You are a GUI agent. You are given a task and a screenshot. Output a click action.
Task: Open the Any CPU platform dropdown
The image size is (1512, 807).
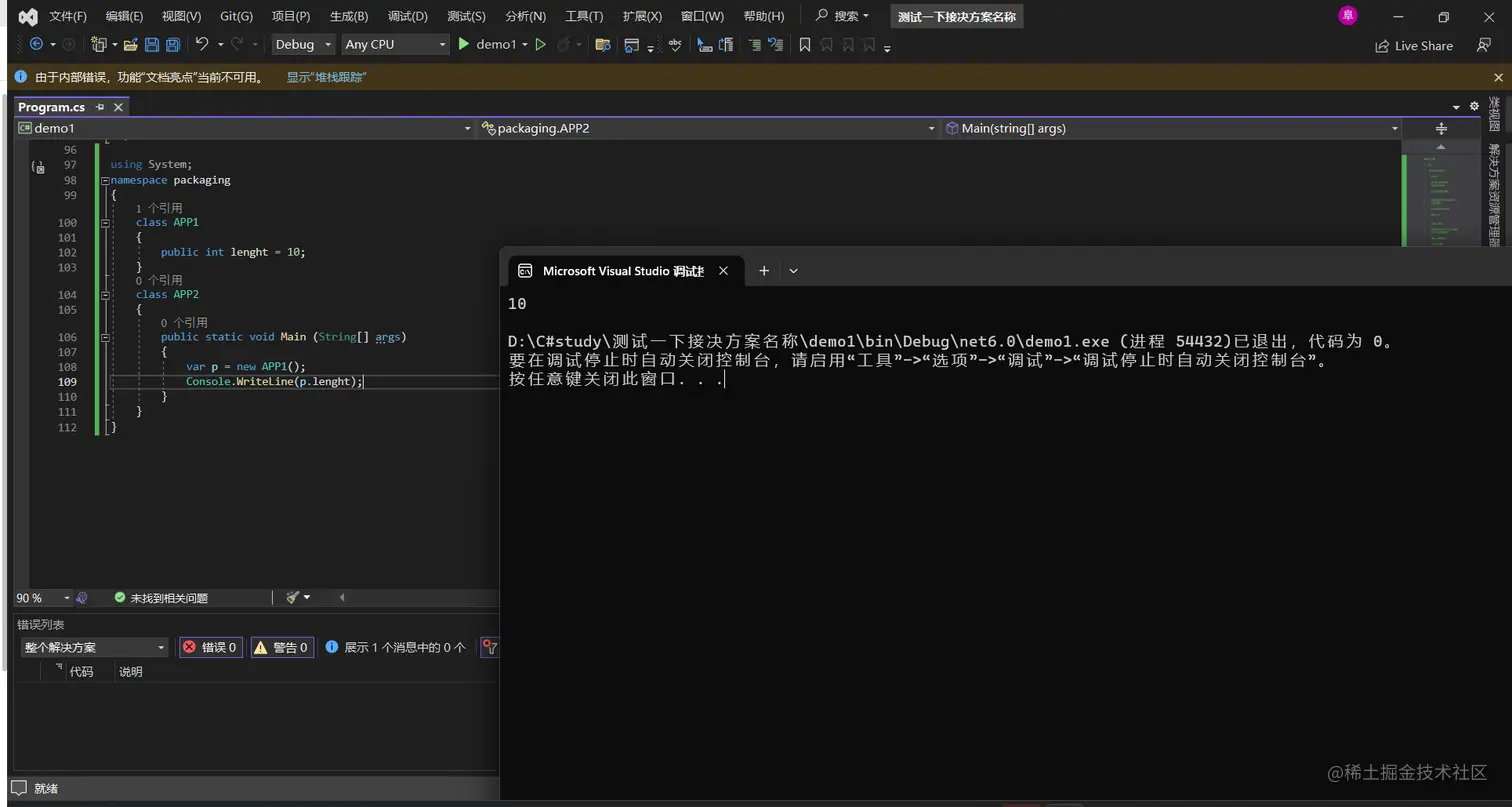tap(394, 44)
